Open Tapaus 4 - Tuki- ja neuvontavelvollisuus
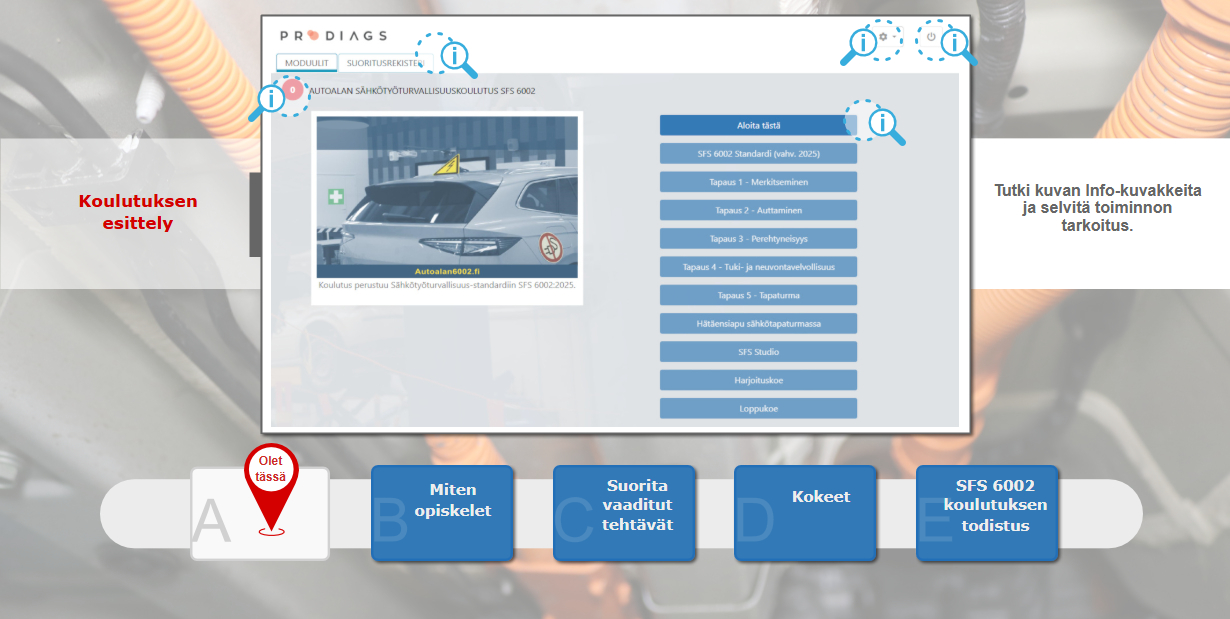Screen dimensions: 1230x619 [x=758, y=267]
